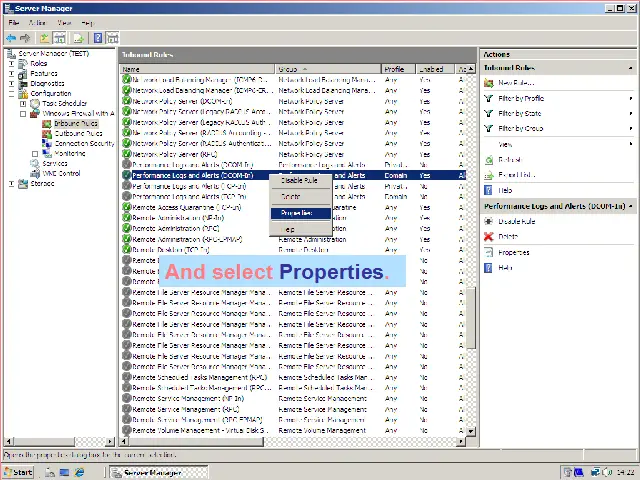Open Filter by Group submenu
Screen dimensions: 640x480
(x=520, y=129)
